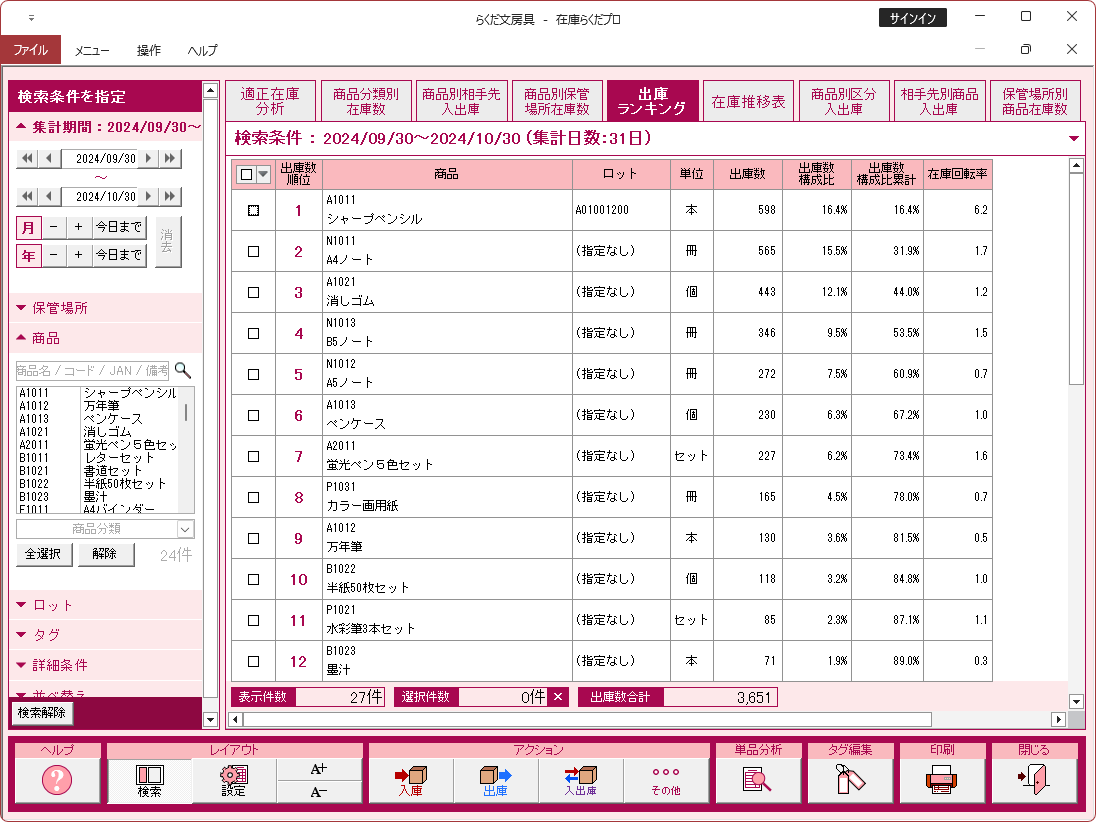
Task: Click the Help question mark icon
Action: point(56,780)
